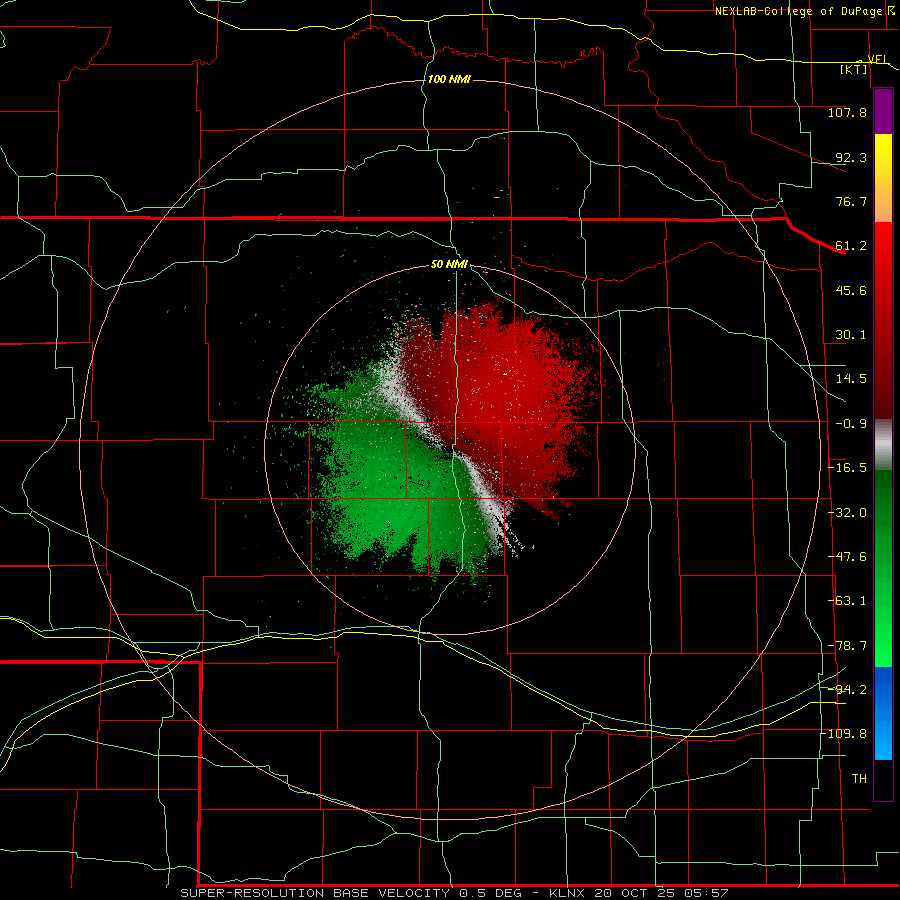Click the -63.1 legend value
The image size is (900, 900).
(847, 601)
